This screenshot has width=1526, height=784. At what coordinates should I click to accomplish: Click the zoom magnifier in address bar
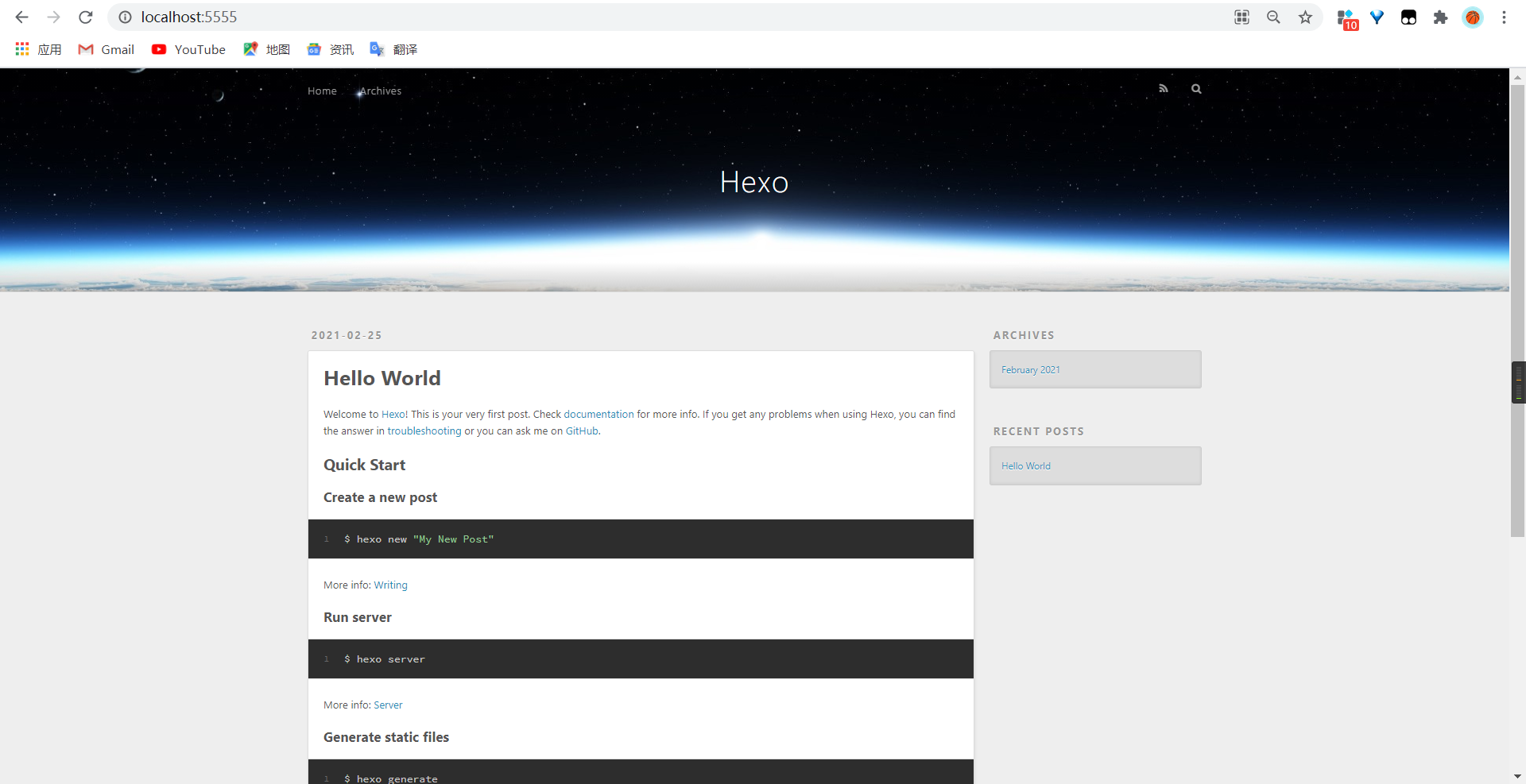click(x=1273, y=17)
